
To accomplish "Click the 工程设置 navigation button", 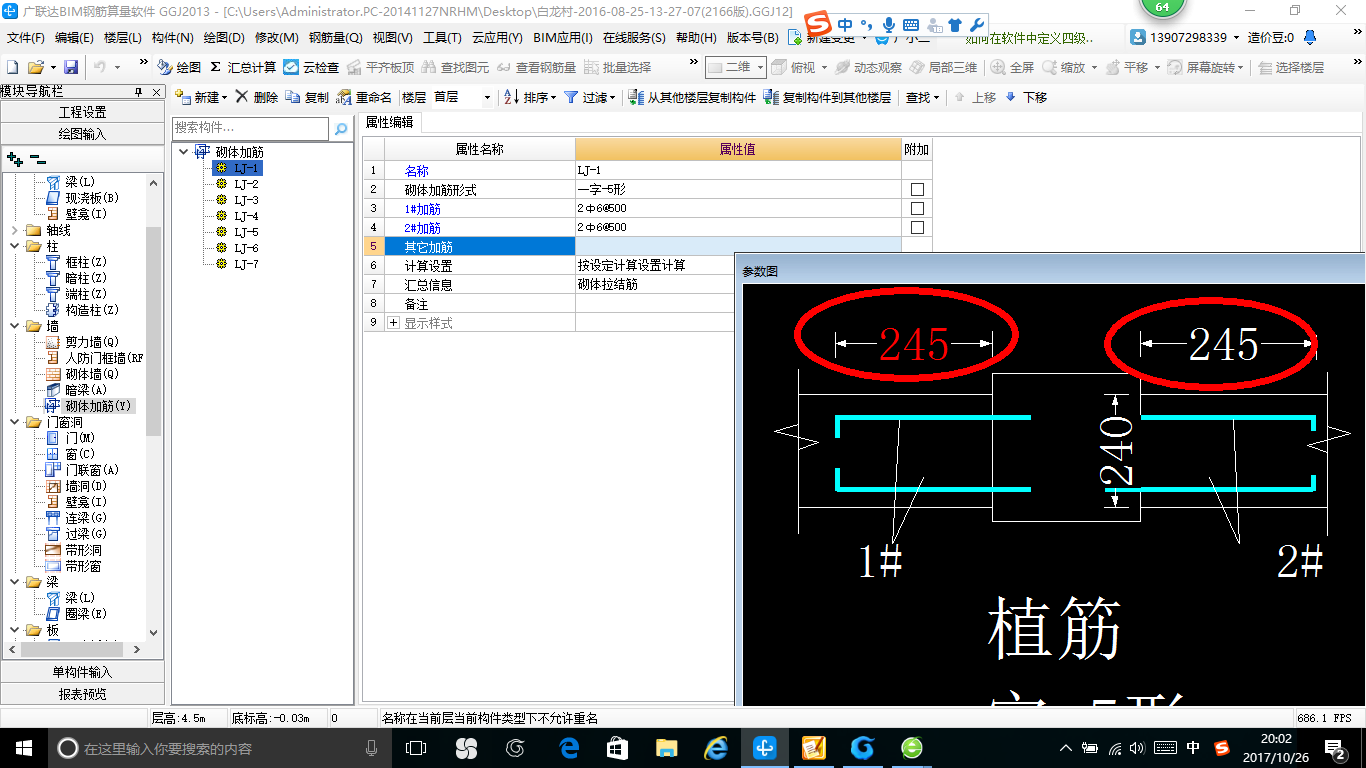I will [82, 112].
